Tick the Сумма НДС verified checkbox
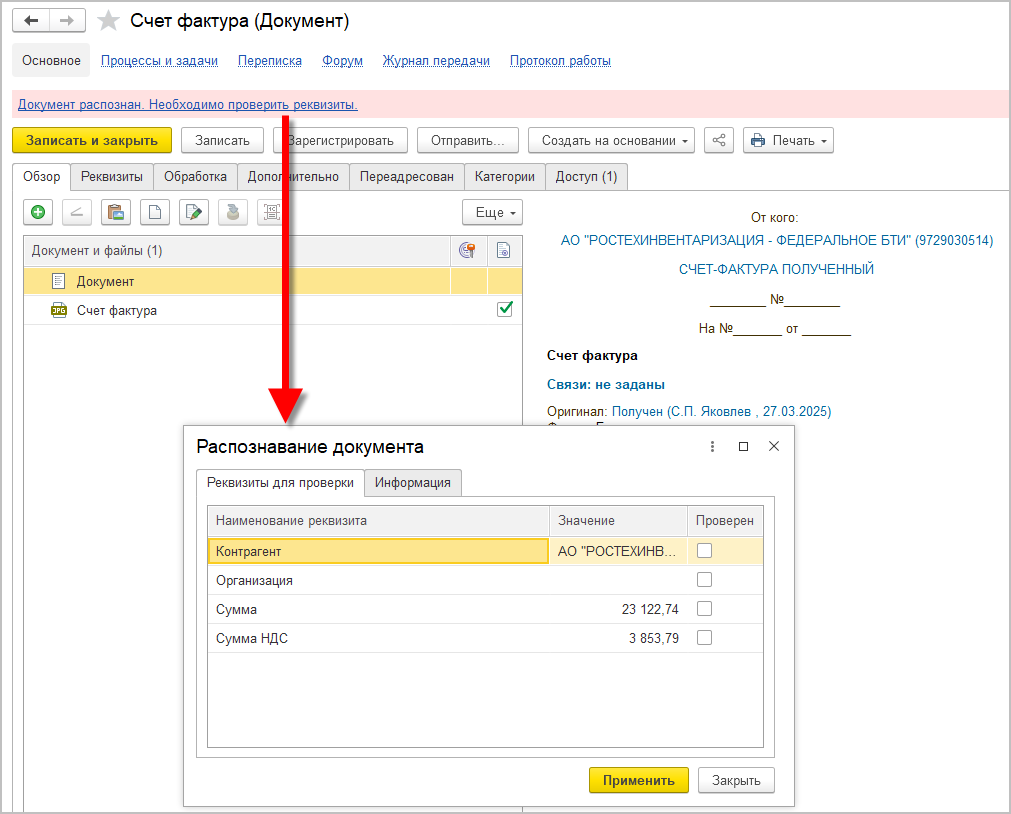Screen dimensions: 1011x814 tap(704, 638)
